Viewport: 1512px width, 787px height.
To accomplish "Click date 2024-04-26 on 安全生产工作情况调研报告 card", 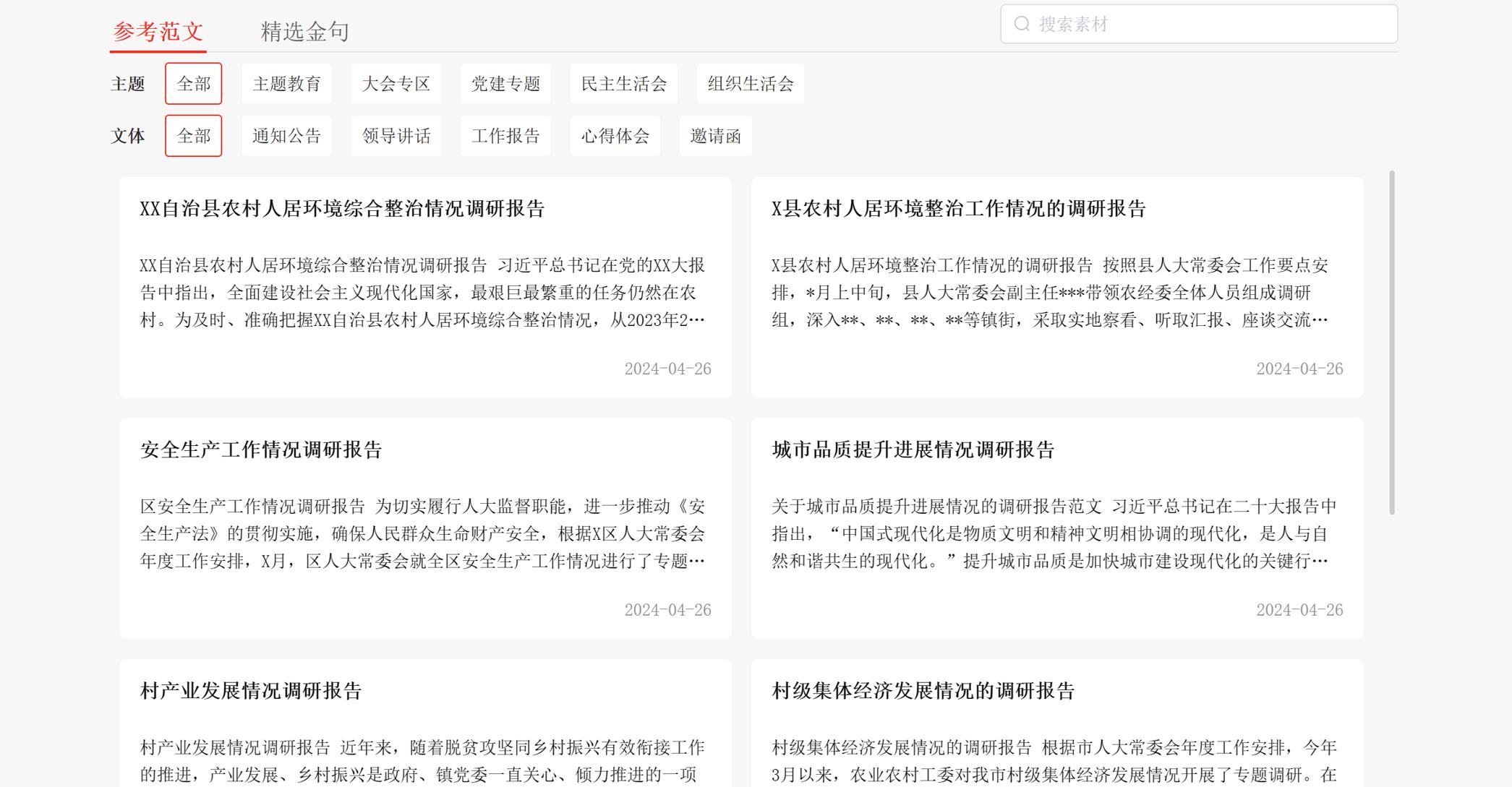I will 668,610.
